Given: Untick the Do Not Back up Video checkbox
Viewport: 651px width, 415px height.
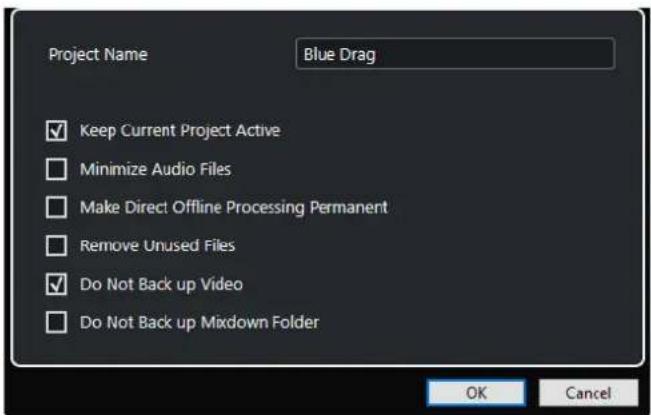Looking at the screenshot, I should click(x=56, y=284).
